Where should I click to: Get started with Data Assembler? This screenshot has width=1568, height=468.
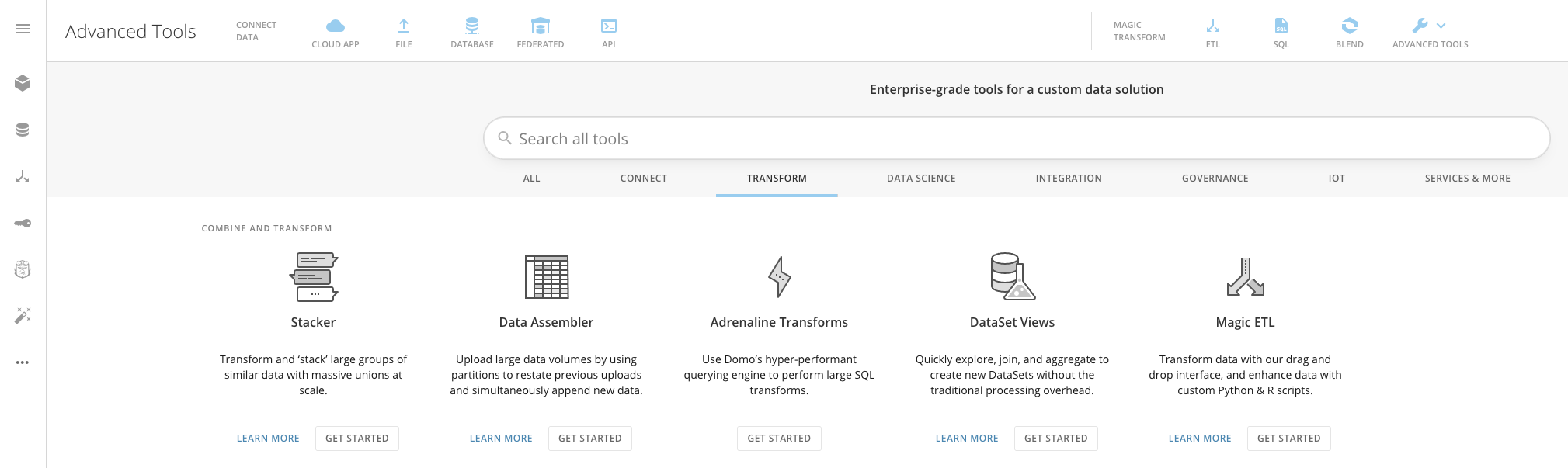coord(590,439)
